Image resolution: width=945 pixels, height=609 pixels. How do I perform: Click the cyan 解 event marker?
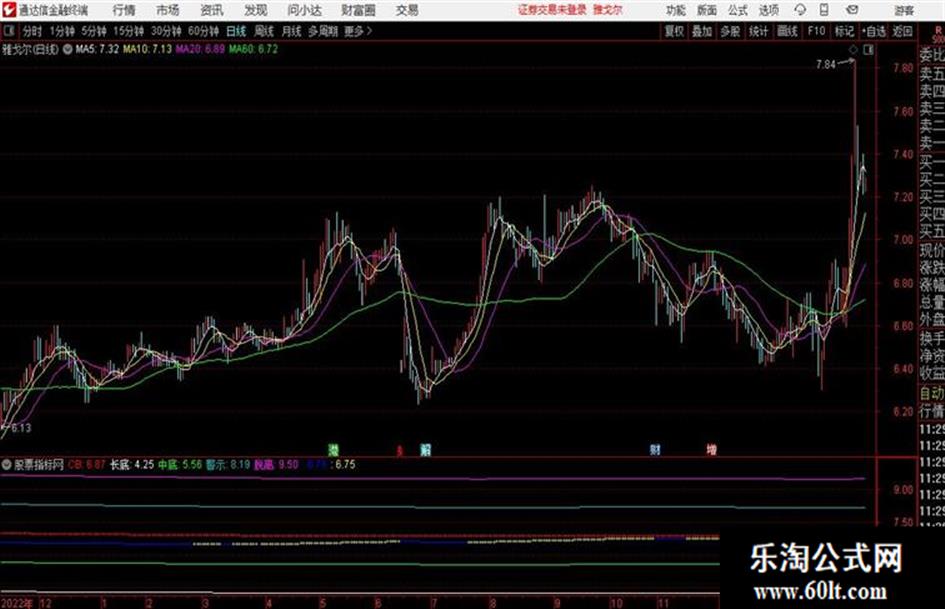(x=425, y=449)
